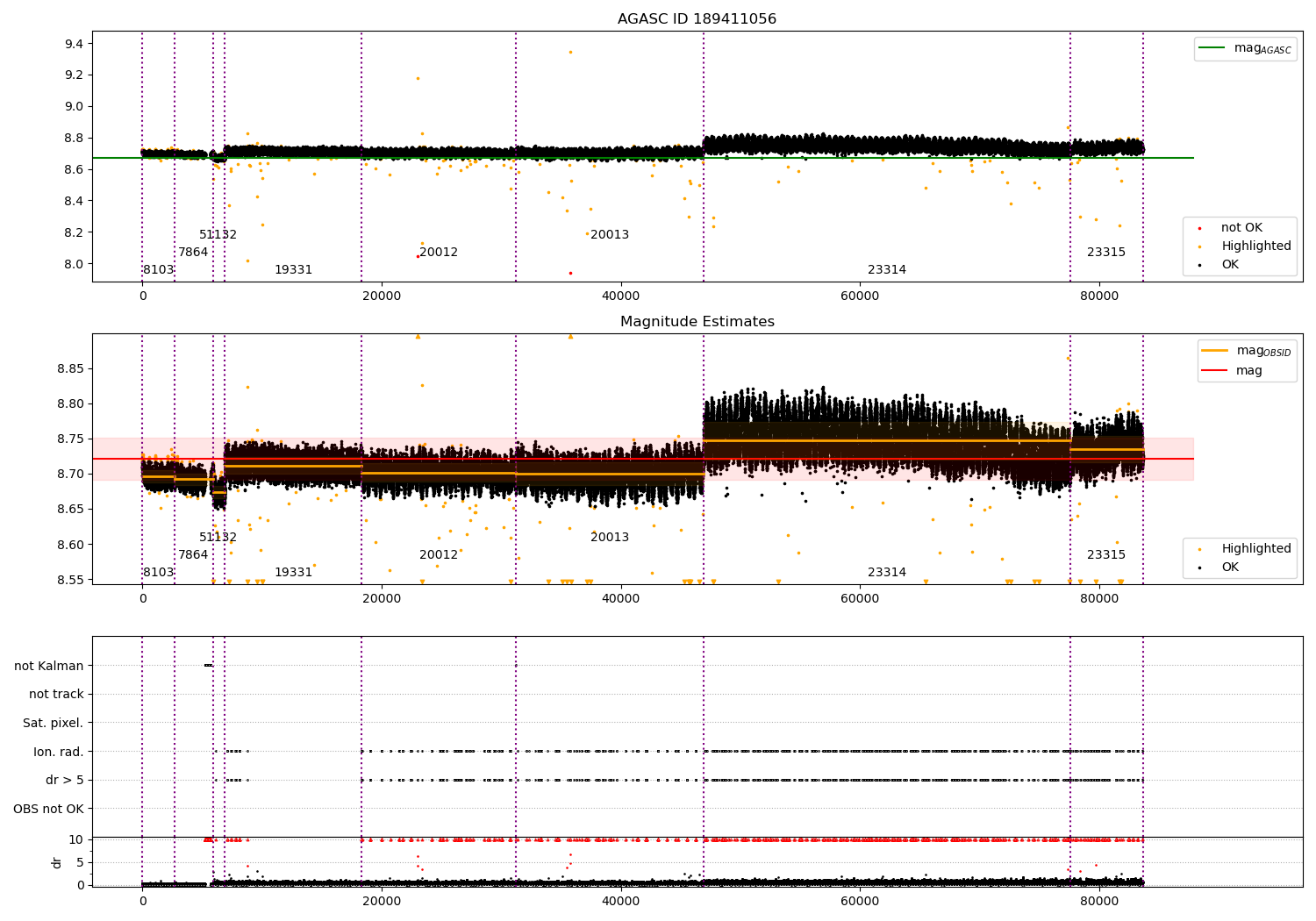Click obsid label 23315 in top plot
The height and width of the screenshot is (921, 1316).
tap(1106, 253)
